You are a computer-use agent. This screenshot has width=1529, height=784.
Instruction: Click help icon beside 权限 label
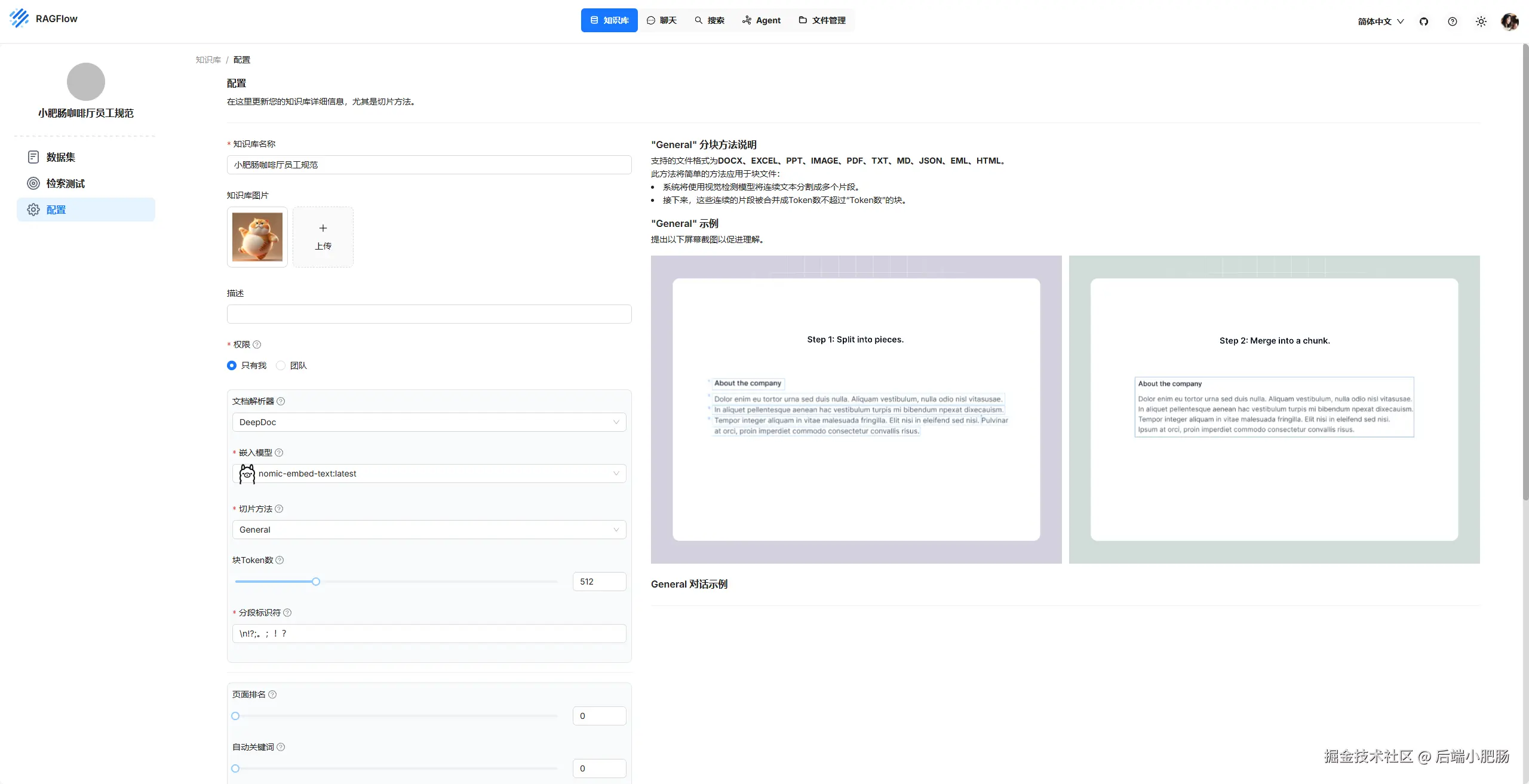[x=257, y=345]
